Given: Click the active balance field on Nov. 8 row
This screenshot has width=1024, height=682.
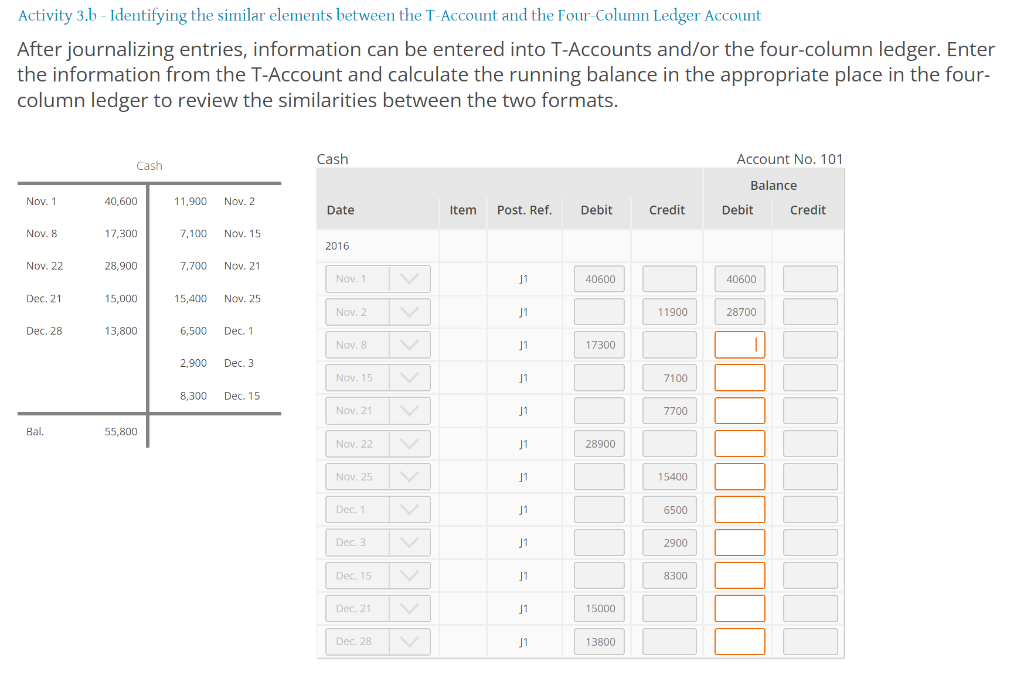Looking at the screenshot, I should tap(740, 344).
